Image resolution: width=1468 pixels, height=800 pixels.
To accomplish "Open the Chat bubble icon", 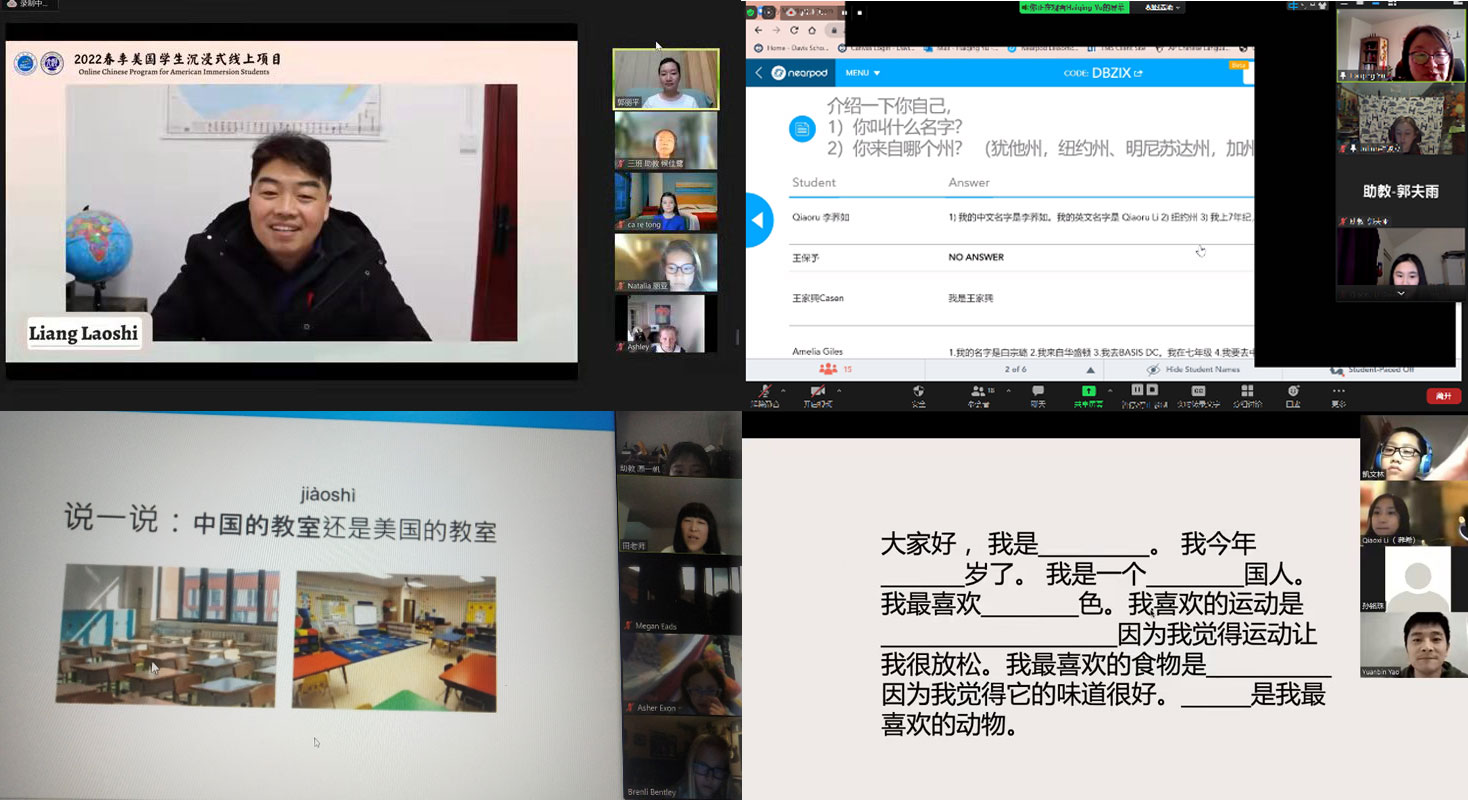I will pos(1037,391).
